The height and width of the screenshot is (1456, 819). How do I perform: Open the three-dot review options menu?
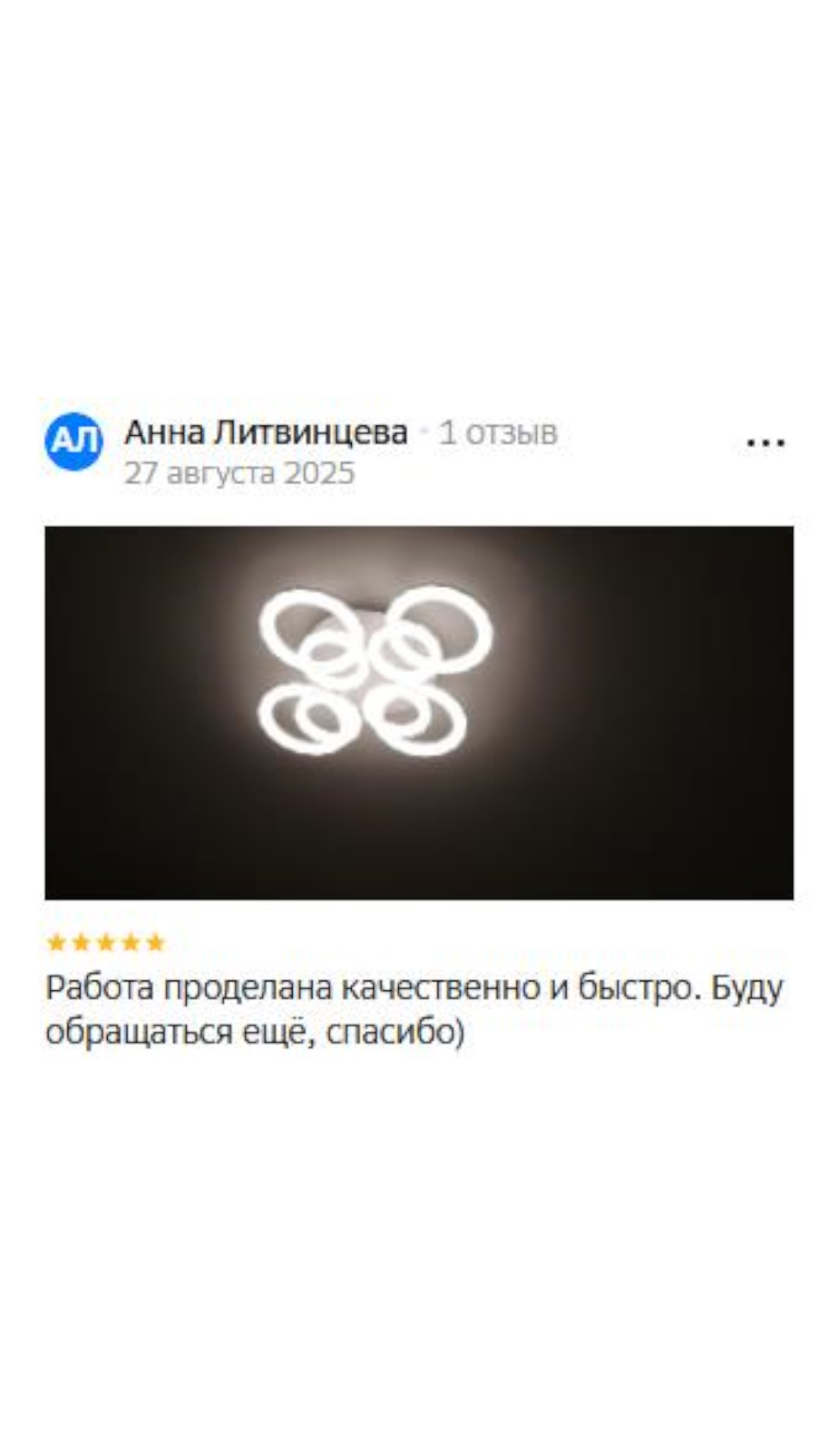click(x=765, y=442)
